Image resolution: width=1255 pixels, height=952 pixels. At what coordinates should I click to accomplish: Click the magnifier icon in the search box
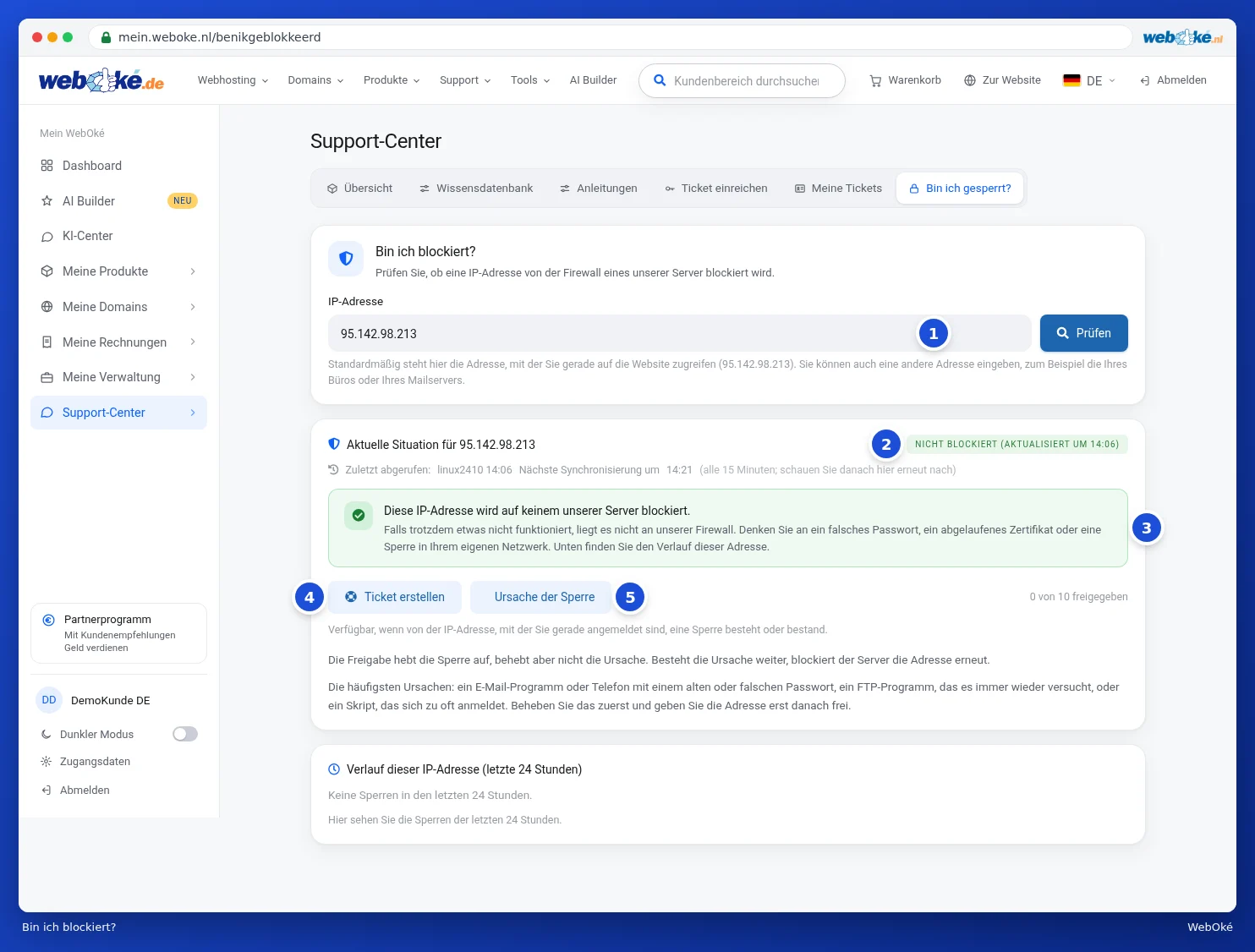coord(660,80)
